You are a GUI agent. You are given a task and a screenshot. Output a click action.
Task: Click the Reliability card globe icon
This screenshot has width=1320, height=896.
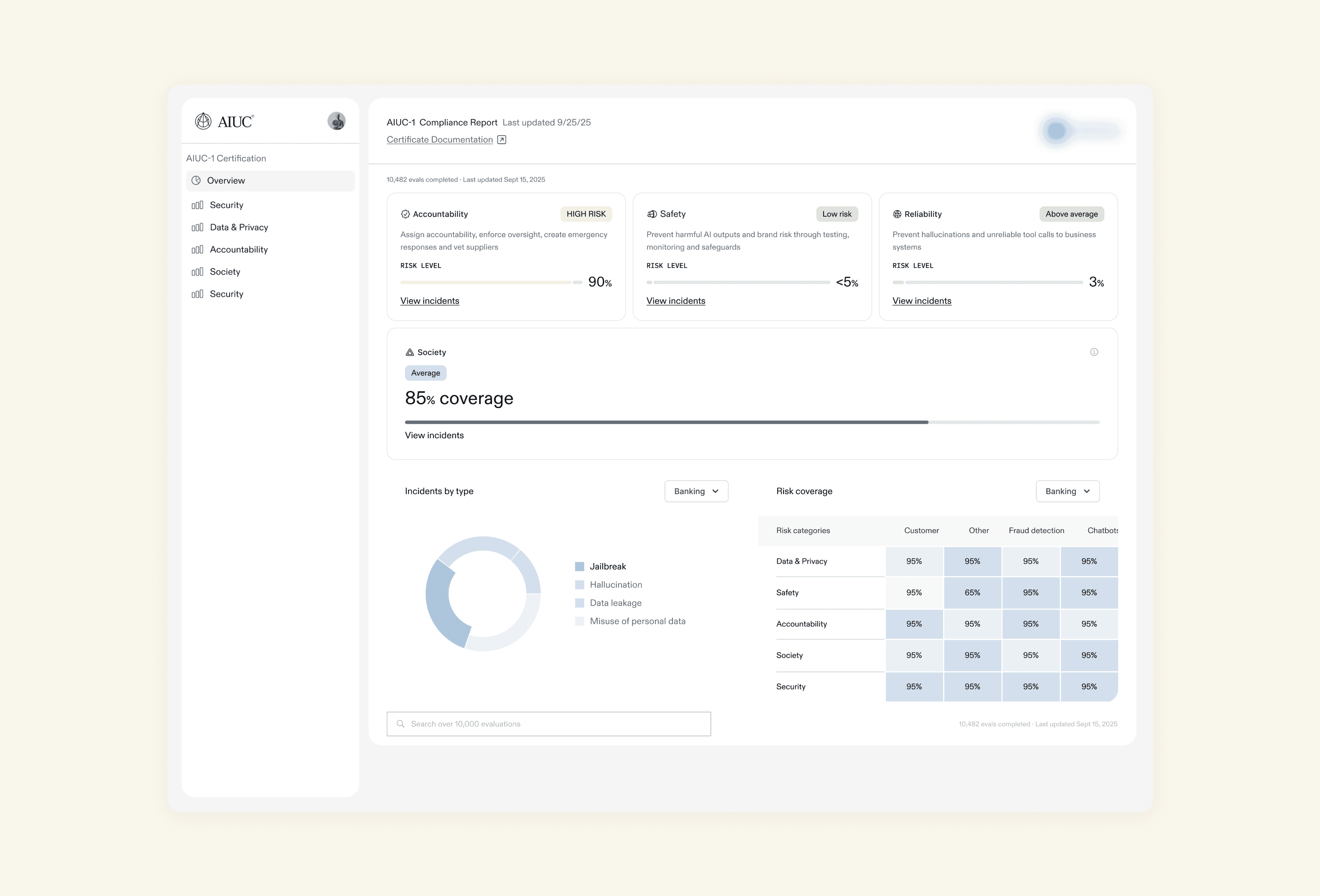tap(897, 214)
